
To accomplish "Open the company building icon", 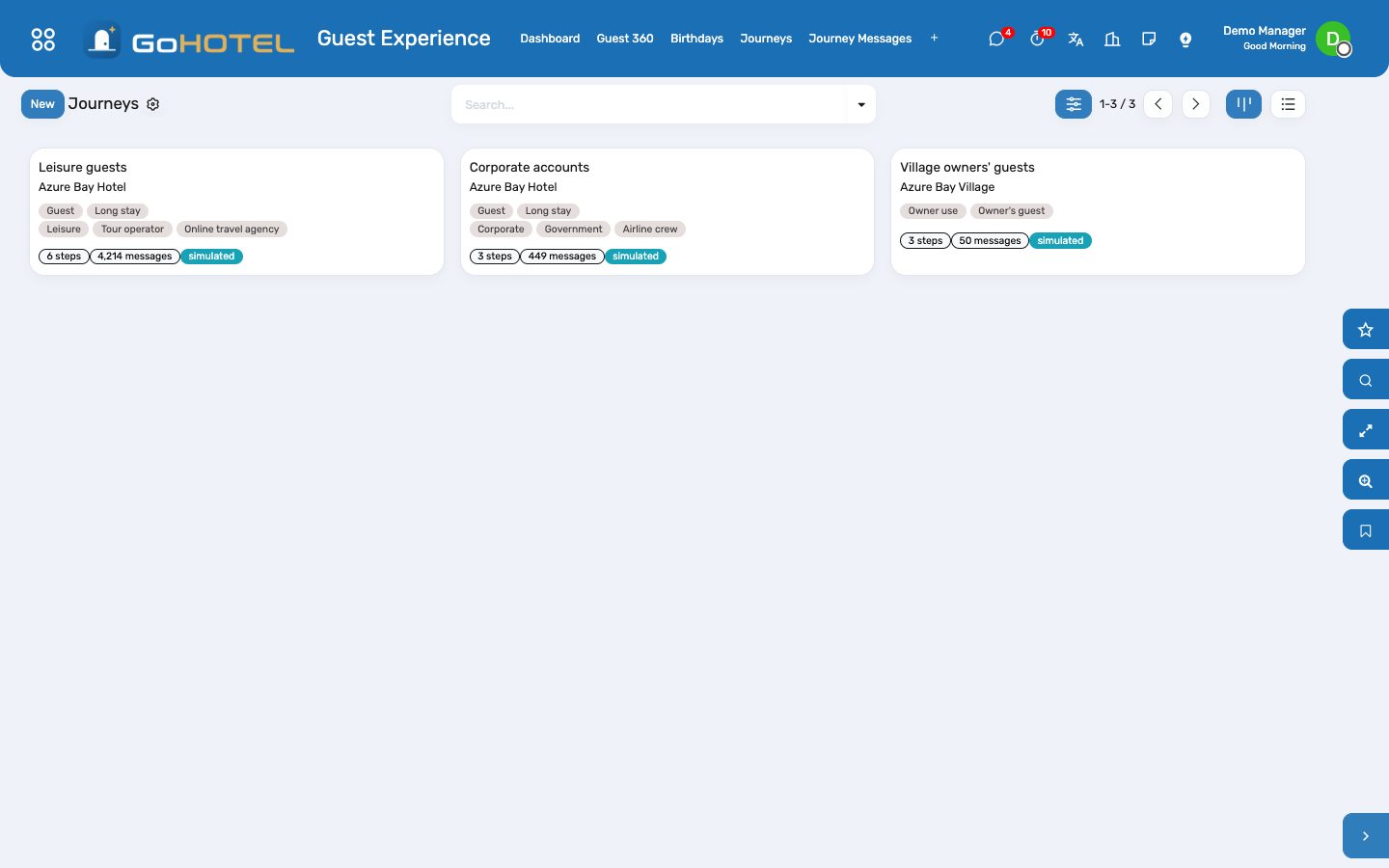I will coord(1112,39).
